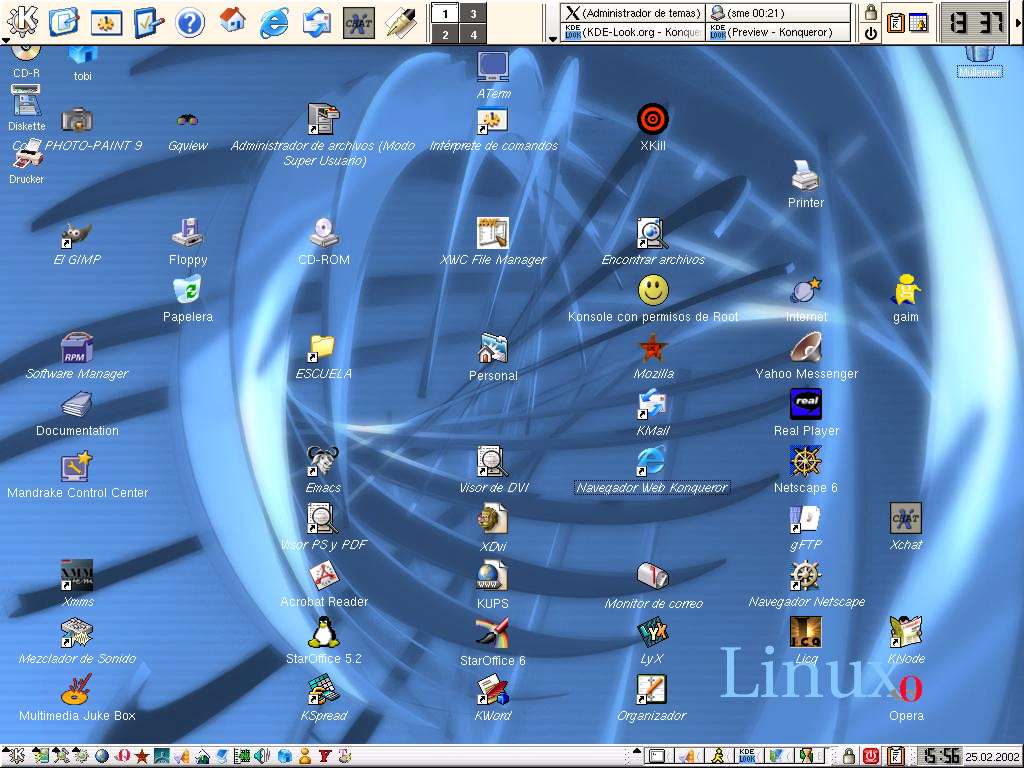Switch to virtual desktop 4
The image size is (1024, 768).
[x=473, y=34]
